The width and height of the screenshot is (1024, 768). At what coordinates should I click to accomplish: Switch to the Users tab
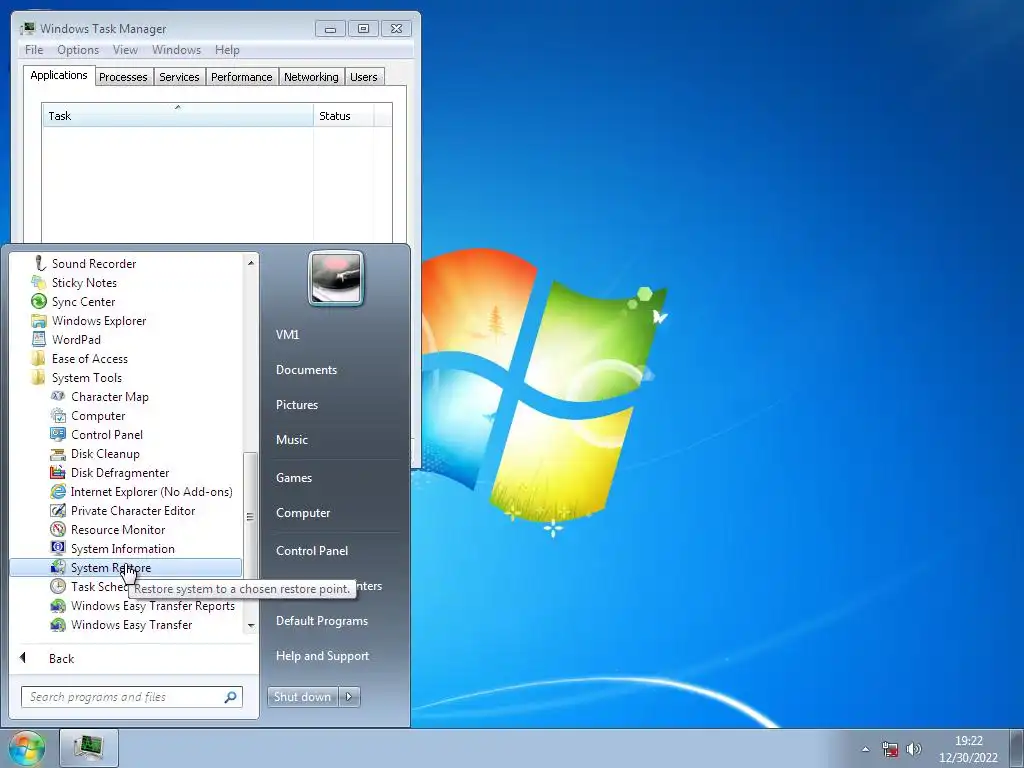pos(364,77)
